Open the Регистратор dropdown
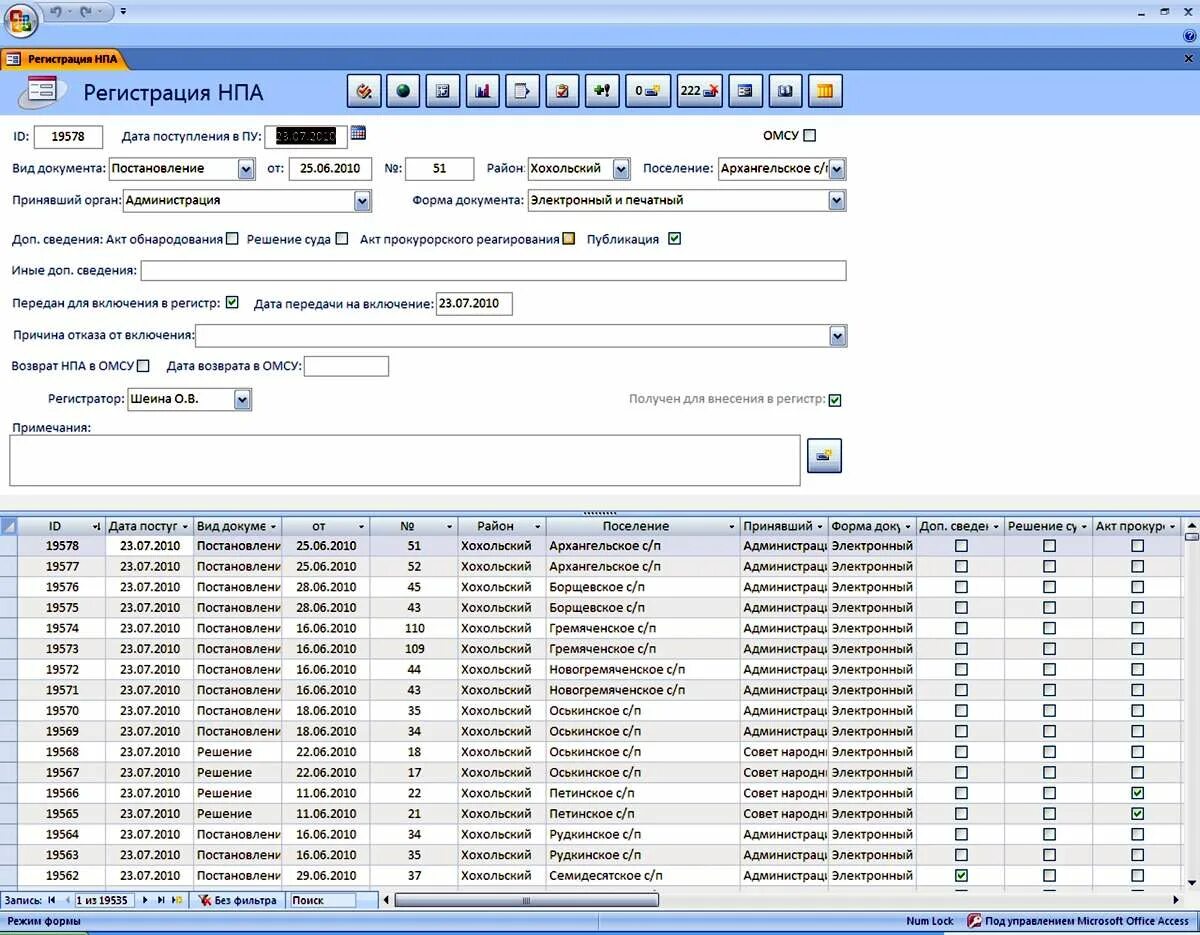 click(x=242, y=400)
